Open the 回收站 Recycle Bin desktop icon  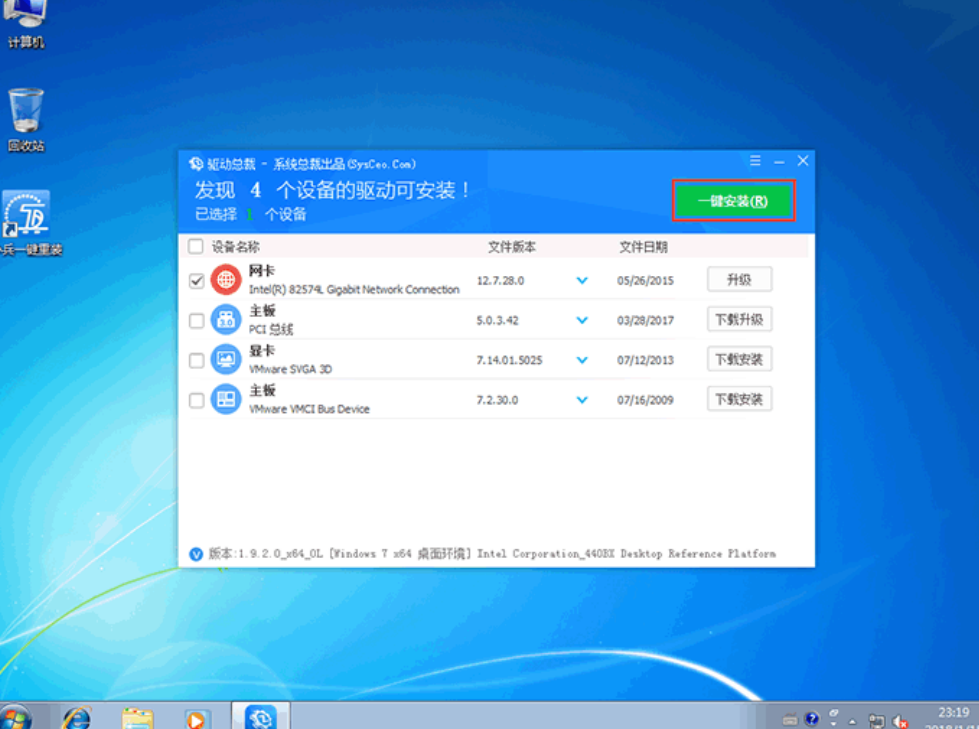coord(26,112)
